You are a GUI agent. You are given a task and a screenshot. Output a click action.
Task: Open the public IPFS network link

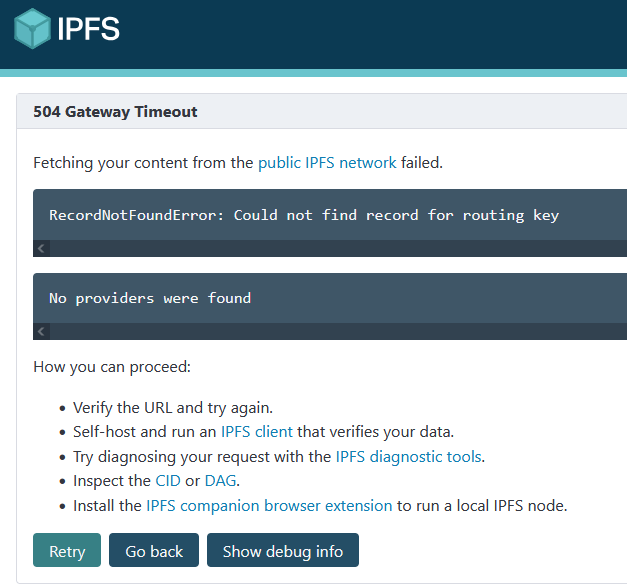[327, 163]
